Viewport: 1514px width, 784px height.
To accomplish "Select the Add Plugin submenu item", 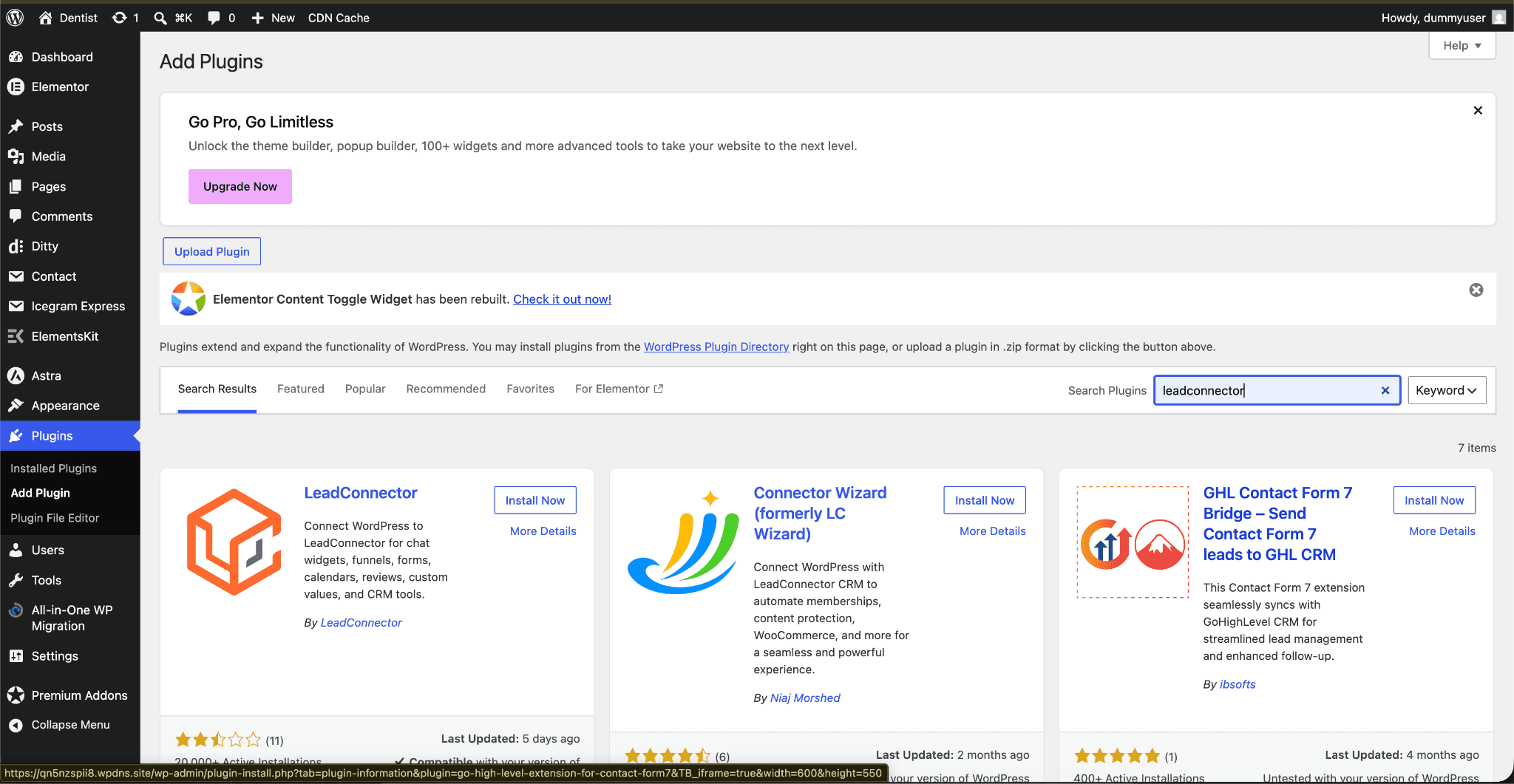I will tap(41, 493).
